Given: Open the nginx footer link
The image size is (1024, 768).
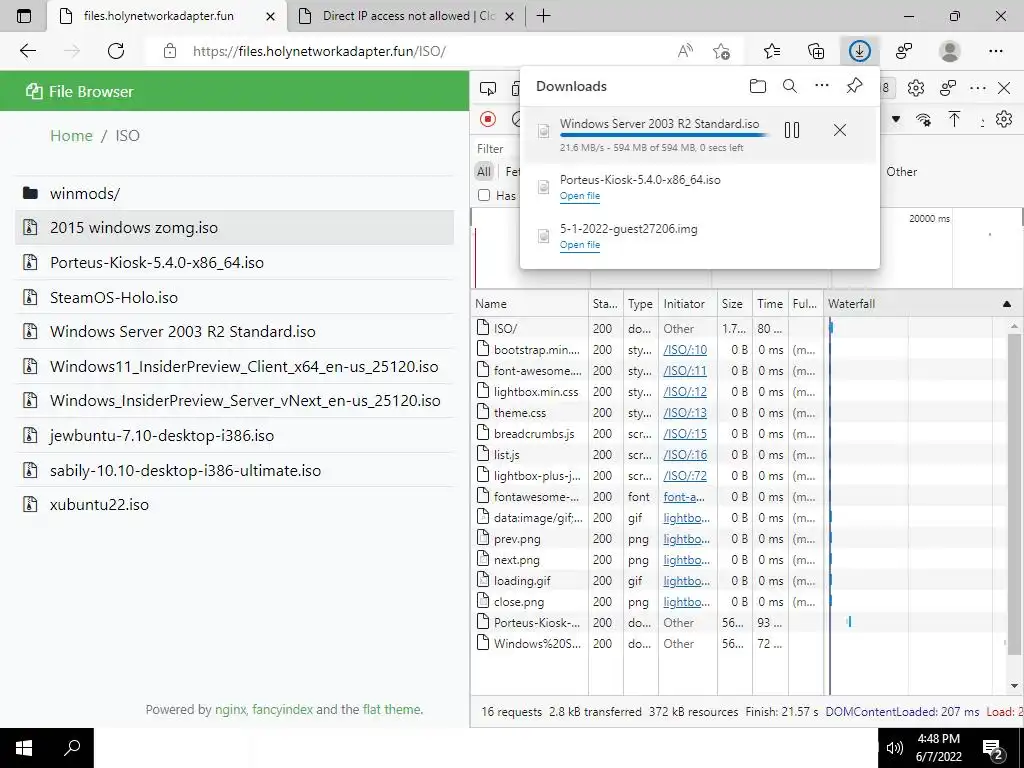Looking at the screenshot, I should point(231,709).
